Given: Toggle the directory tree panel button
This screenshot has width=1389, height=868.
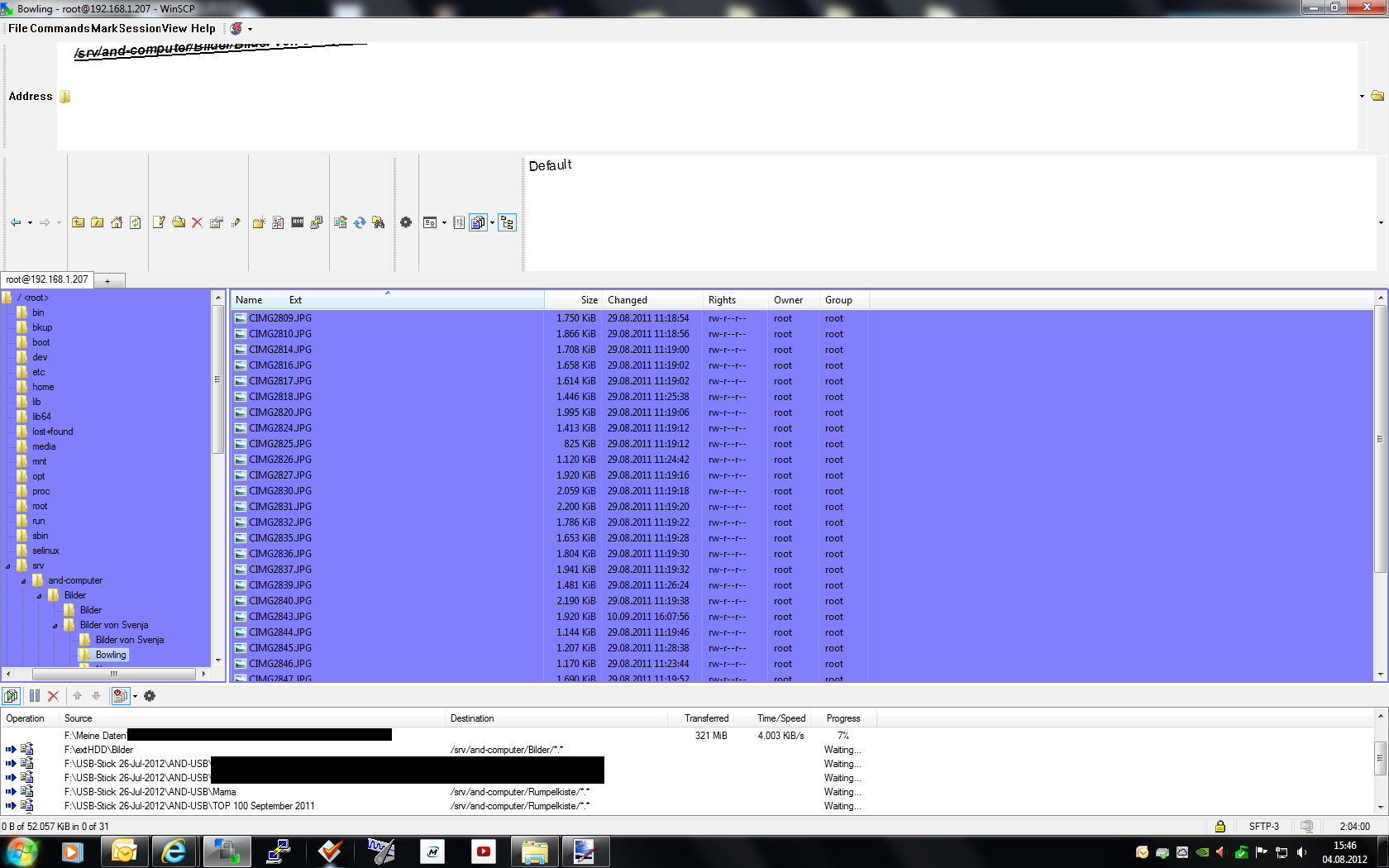Looking at the screenshot, I should click(507, 222).
